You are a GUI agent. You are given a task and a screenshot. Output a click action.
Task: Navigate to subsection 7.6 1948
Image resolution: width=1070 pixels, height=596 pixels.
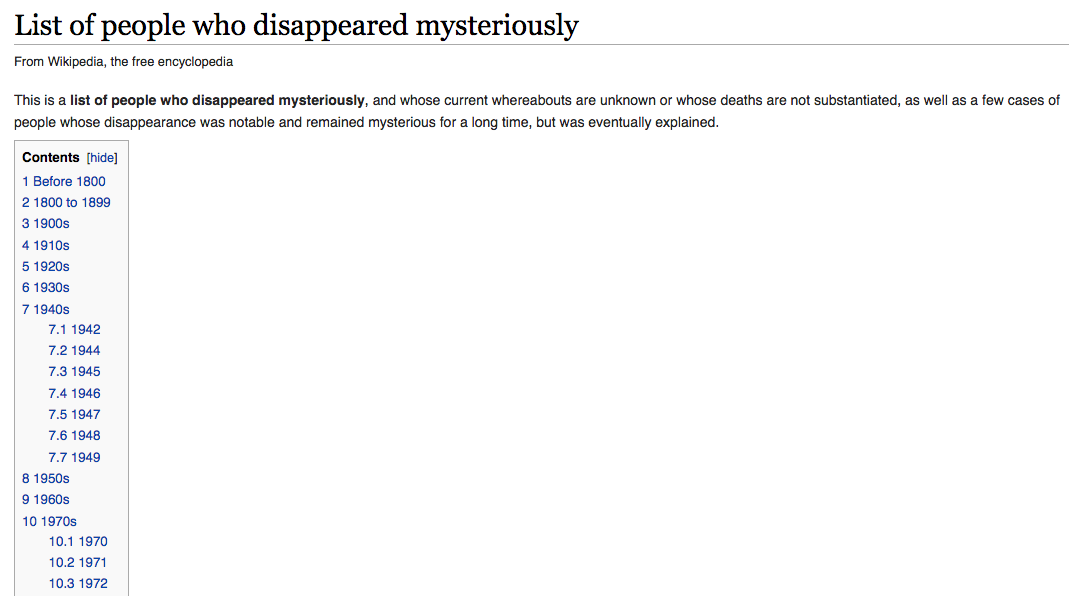click(74, 436)
